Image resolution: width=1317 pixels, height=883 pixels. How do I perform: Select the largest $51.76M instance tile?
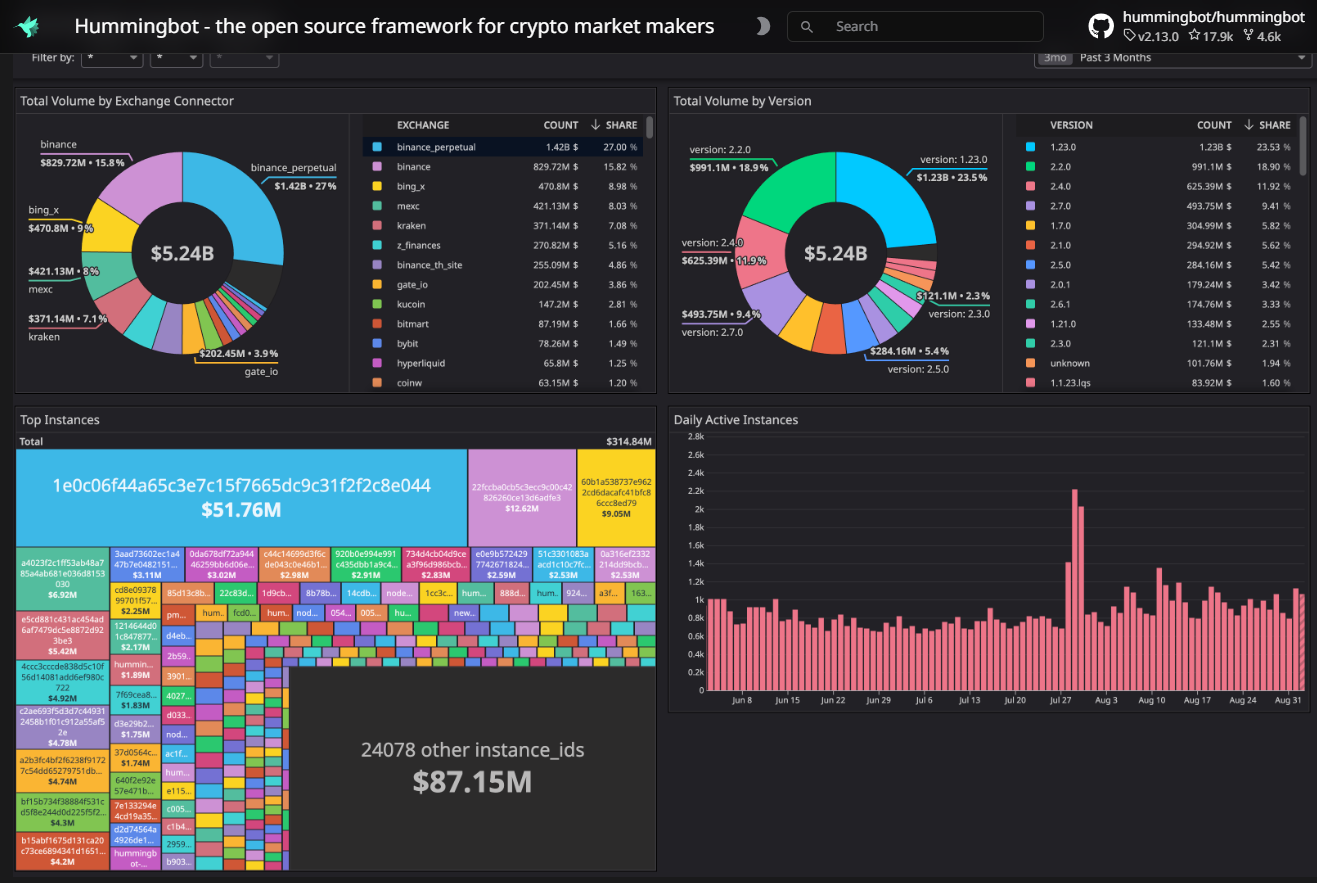pos(241,497)
